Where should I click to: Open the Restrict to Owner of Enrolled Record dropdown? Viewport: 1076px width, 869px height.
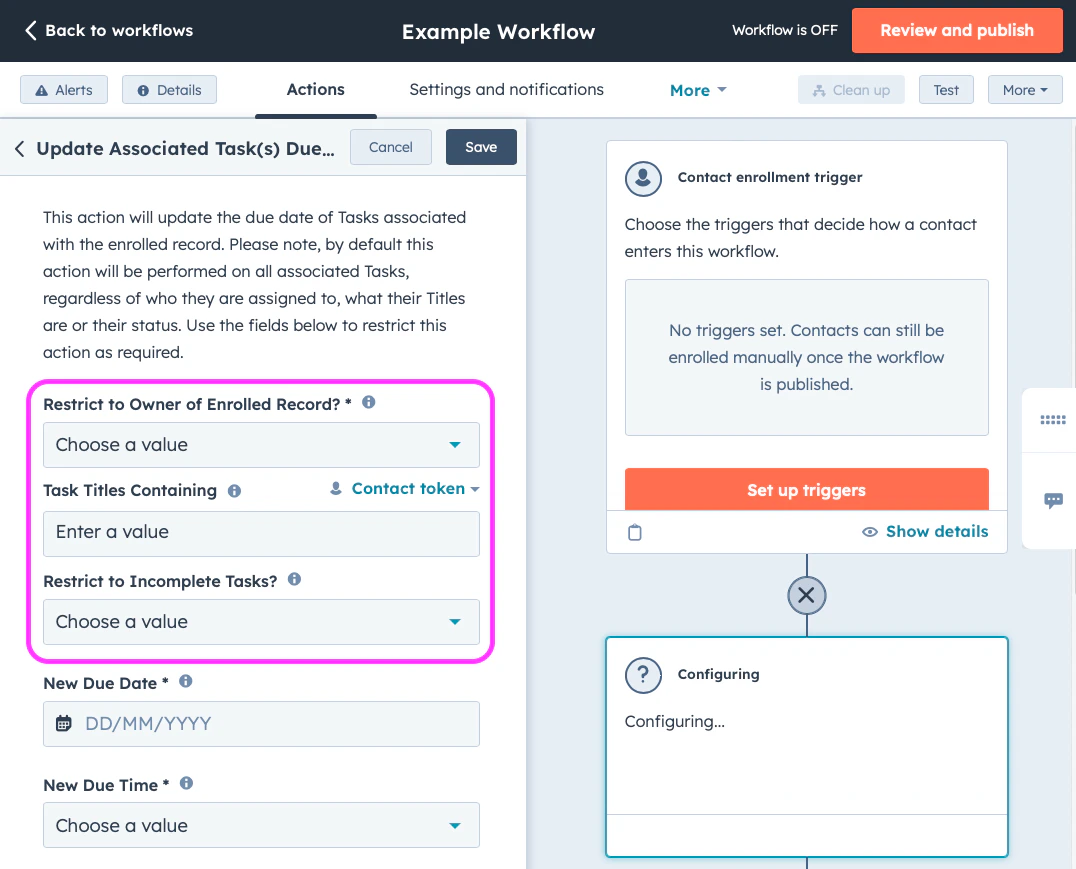pos(261,444)
